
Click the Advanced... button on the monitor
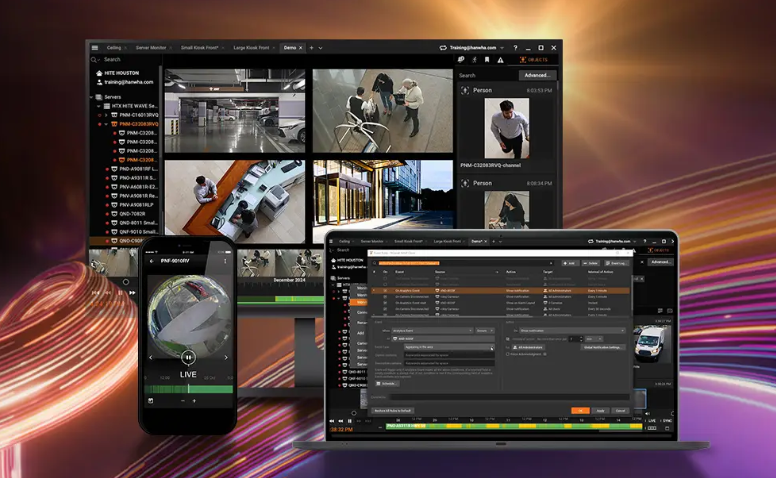537,75
